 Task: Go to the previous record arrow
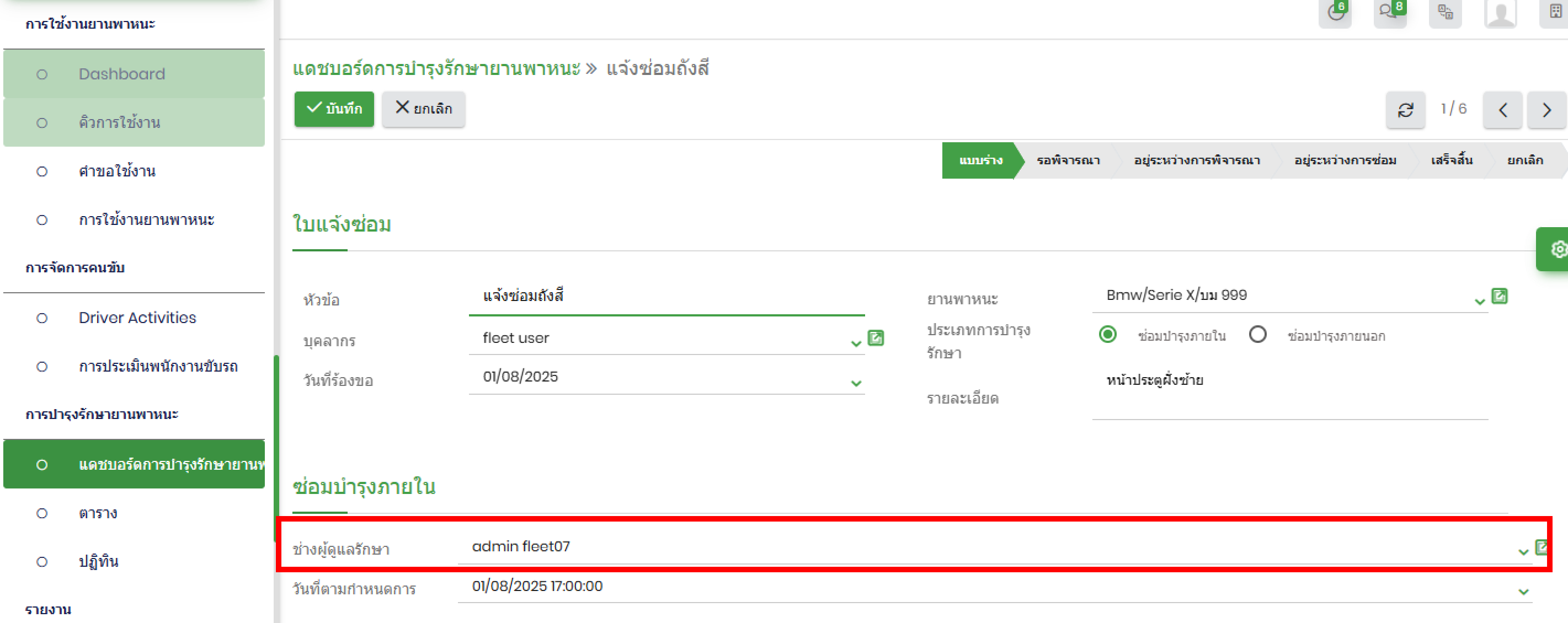coord(1503,110)
